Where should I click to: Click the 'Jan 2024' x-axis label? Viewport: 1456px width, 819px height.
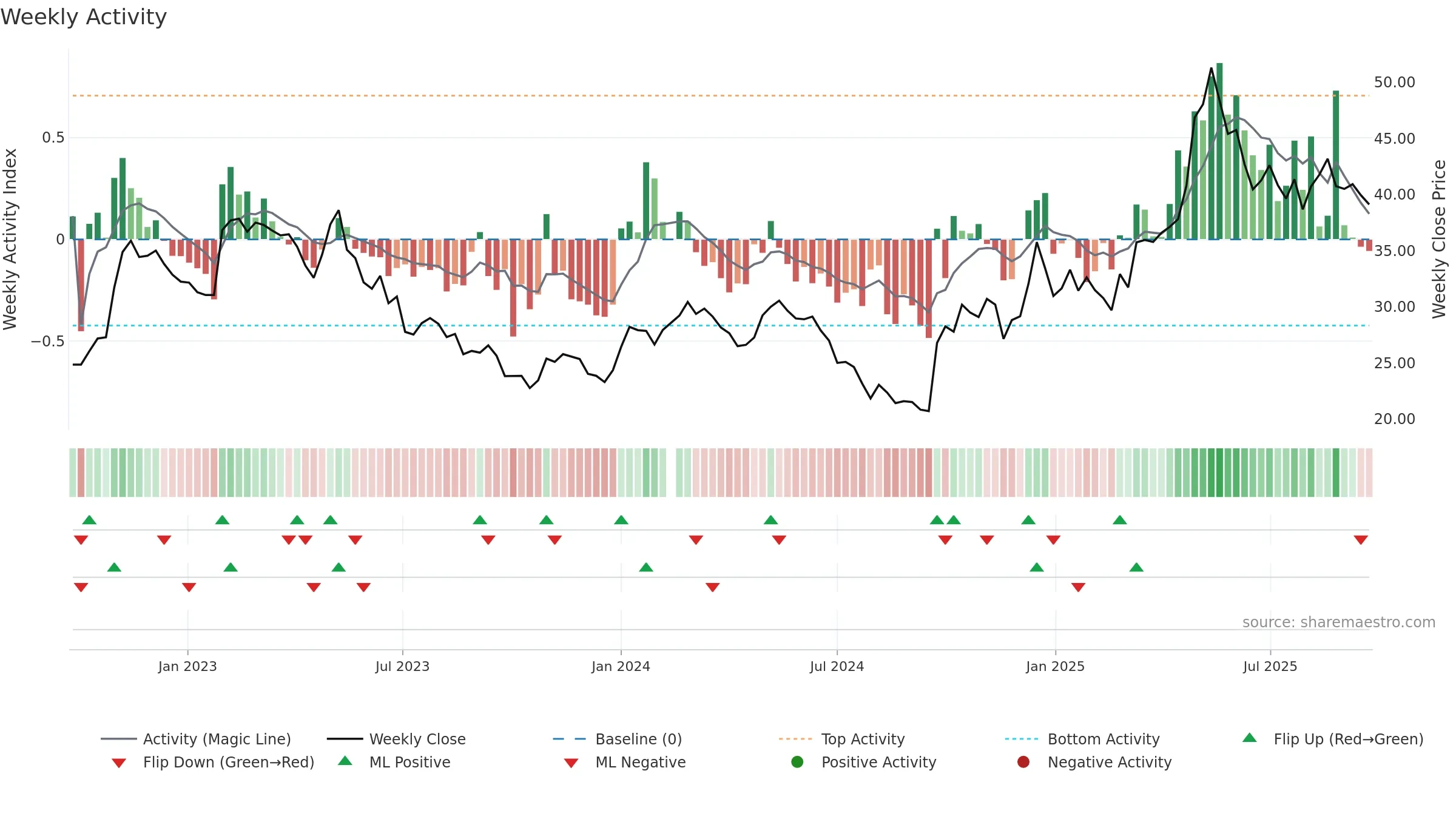[621, 666]
